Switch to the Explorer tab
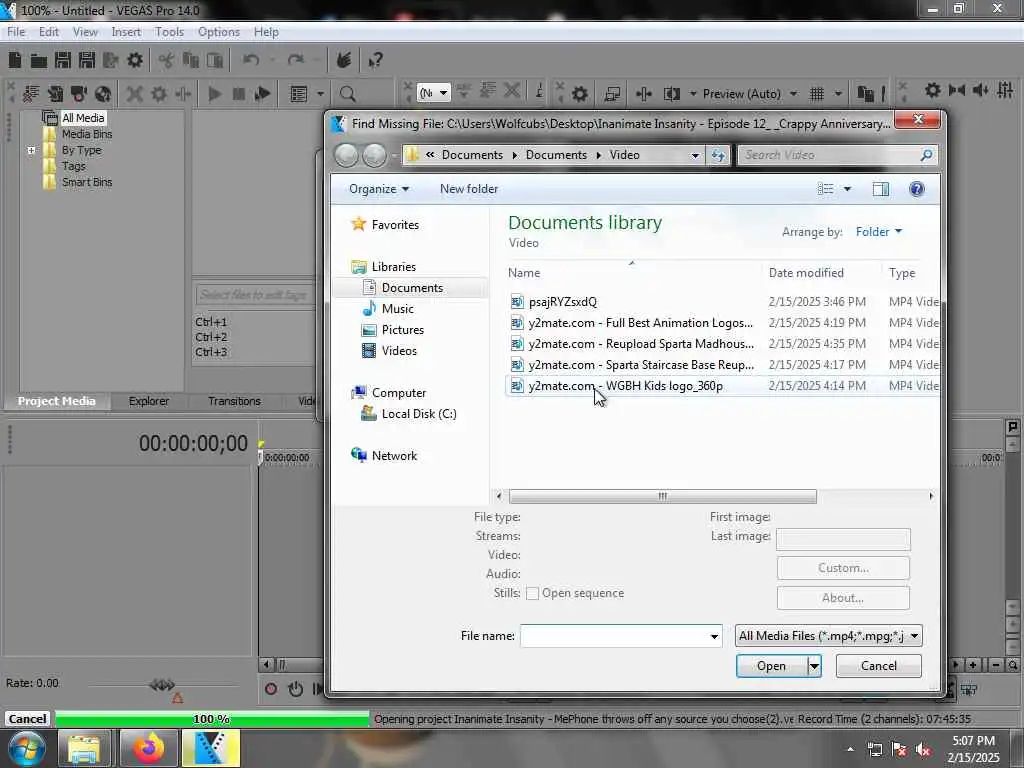The image size is (1024, 768). tap(149, 401)
